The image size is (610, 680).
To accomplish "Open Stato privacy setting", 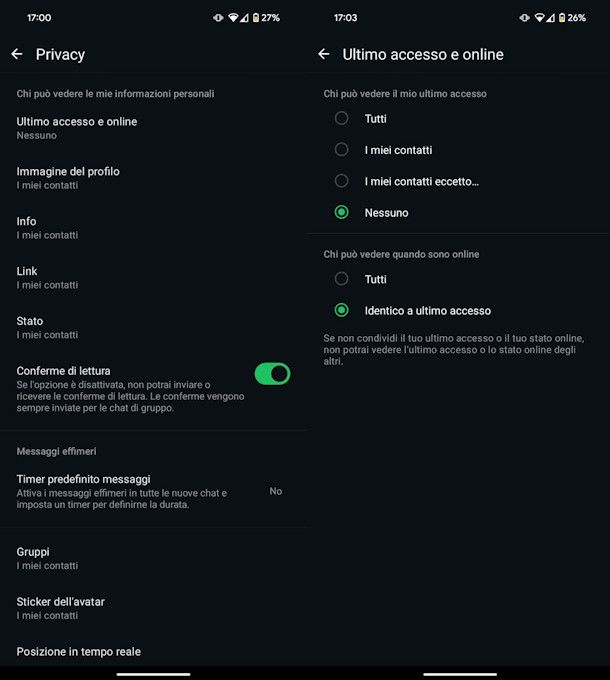I will pyautogui.click(x=47, y=327).
